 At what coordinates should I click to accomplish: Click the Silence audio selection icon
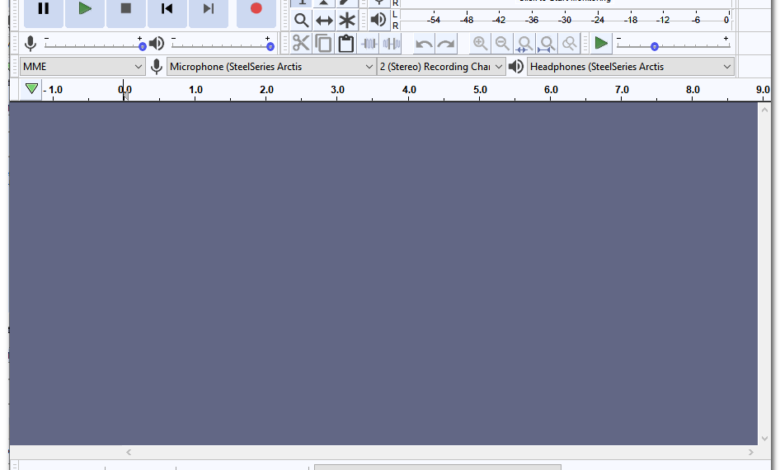(x=392, y=44)
